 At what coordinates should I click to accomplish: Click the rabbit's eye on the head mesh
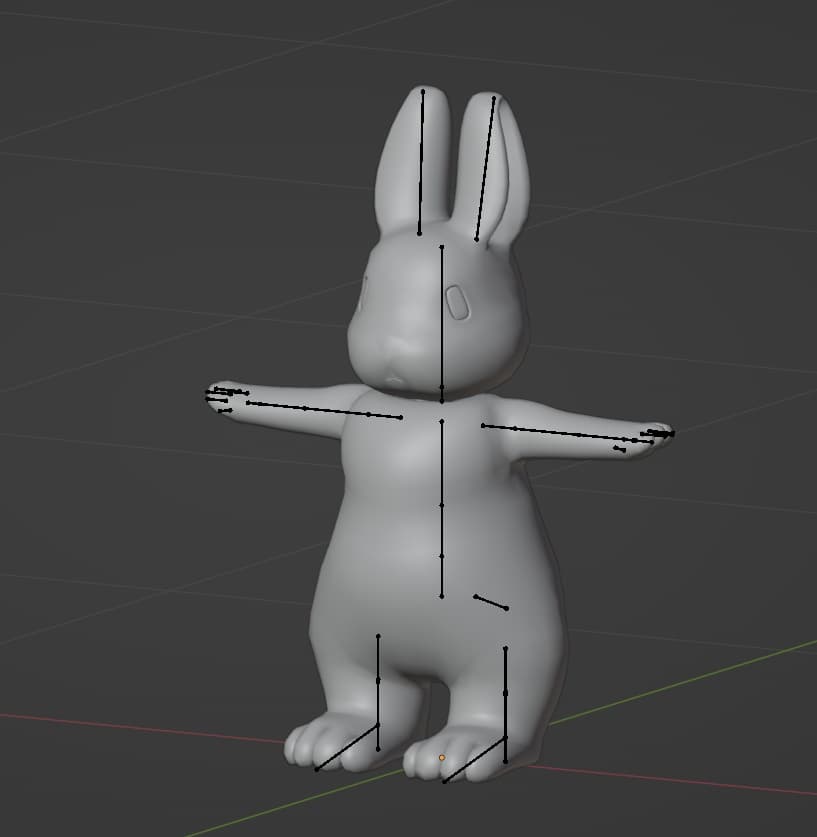point(458,303)
